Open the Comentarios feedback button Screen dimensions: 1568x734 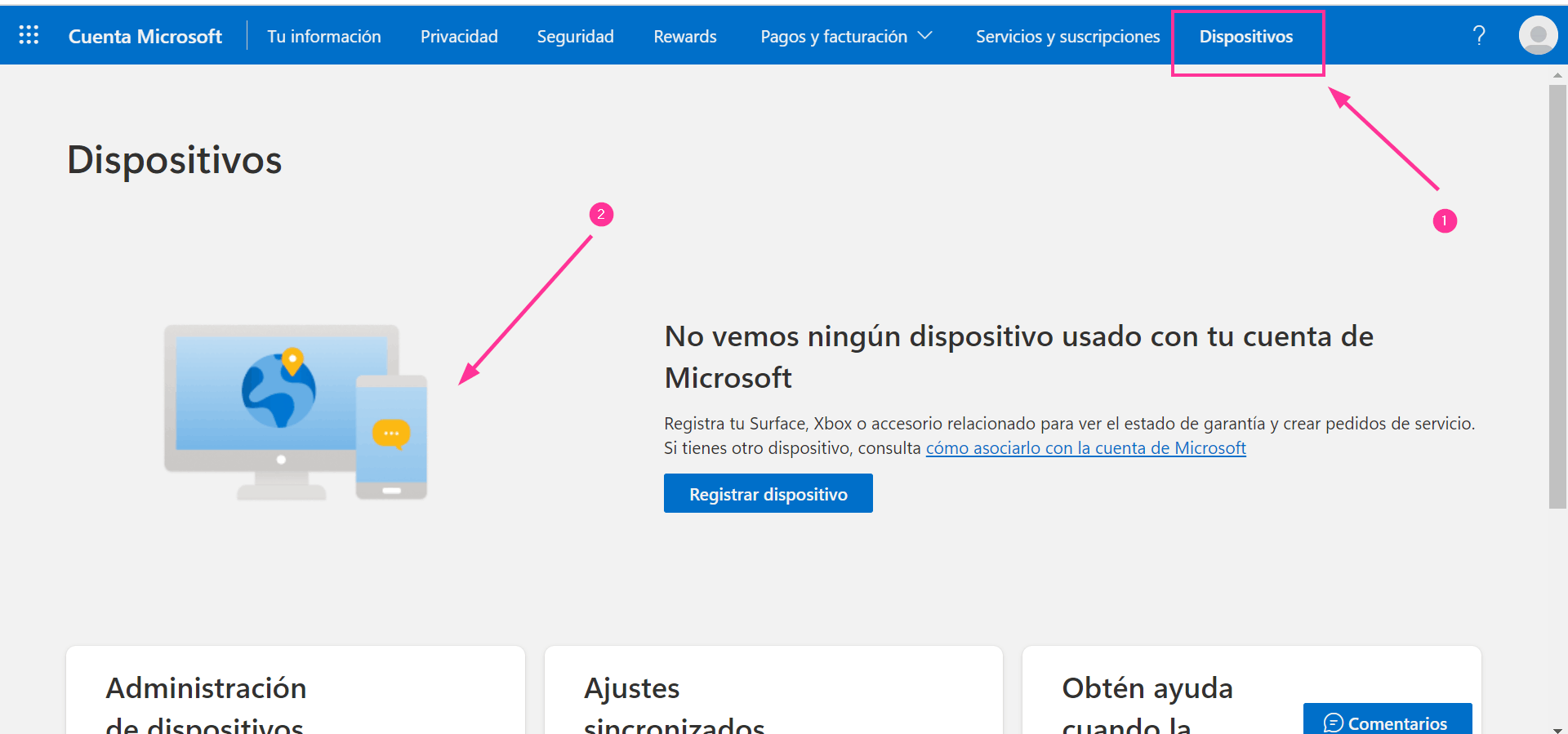[x=1388, y=719]
